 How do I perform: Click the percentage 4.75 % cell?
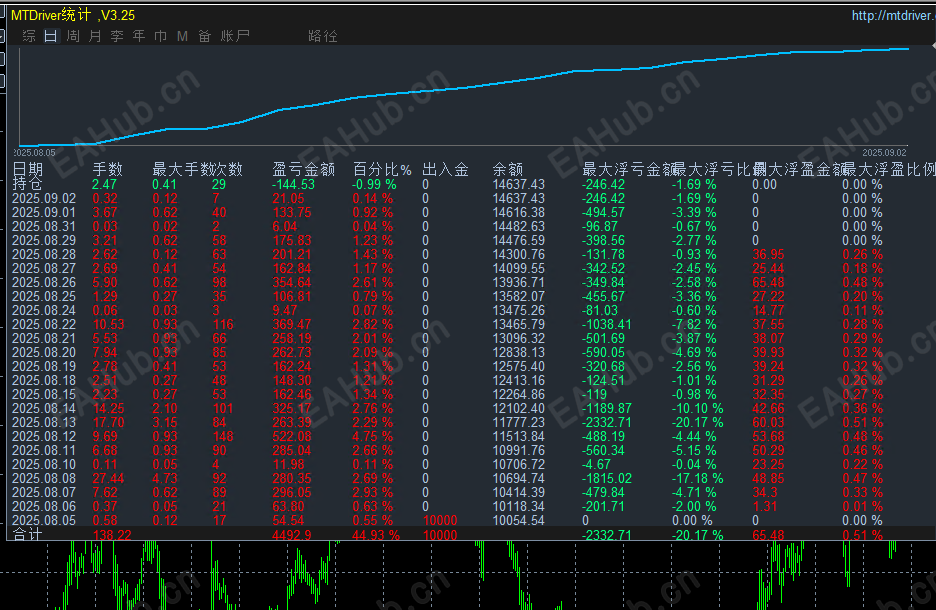point(372,436)
